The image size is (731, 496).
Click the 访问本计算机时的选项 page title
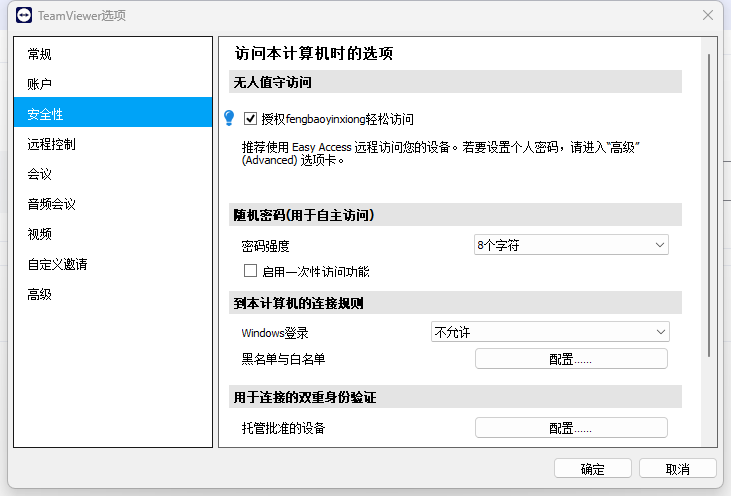[x=313, y=53]
